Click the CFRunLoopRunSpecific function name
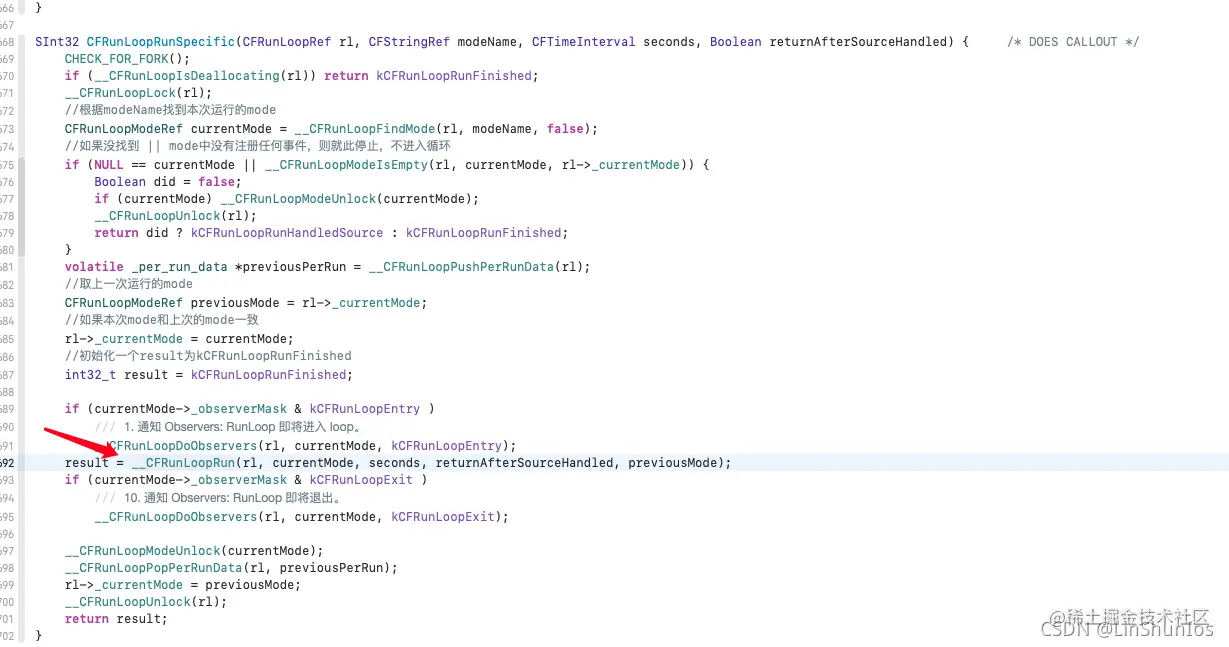Screen dimensions: 1229x647 [x=160, y=42]
